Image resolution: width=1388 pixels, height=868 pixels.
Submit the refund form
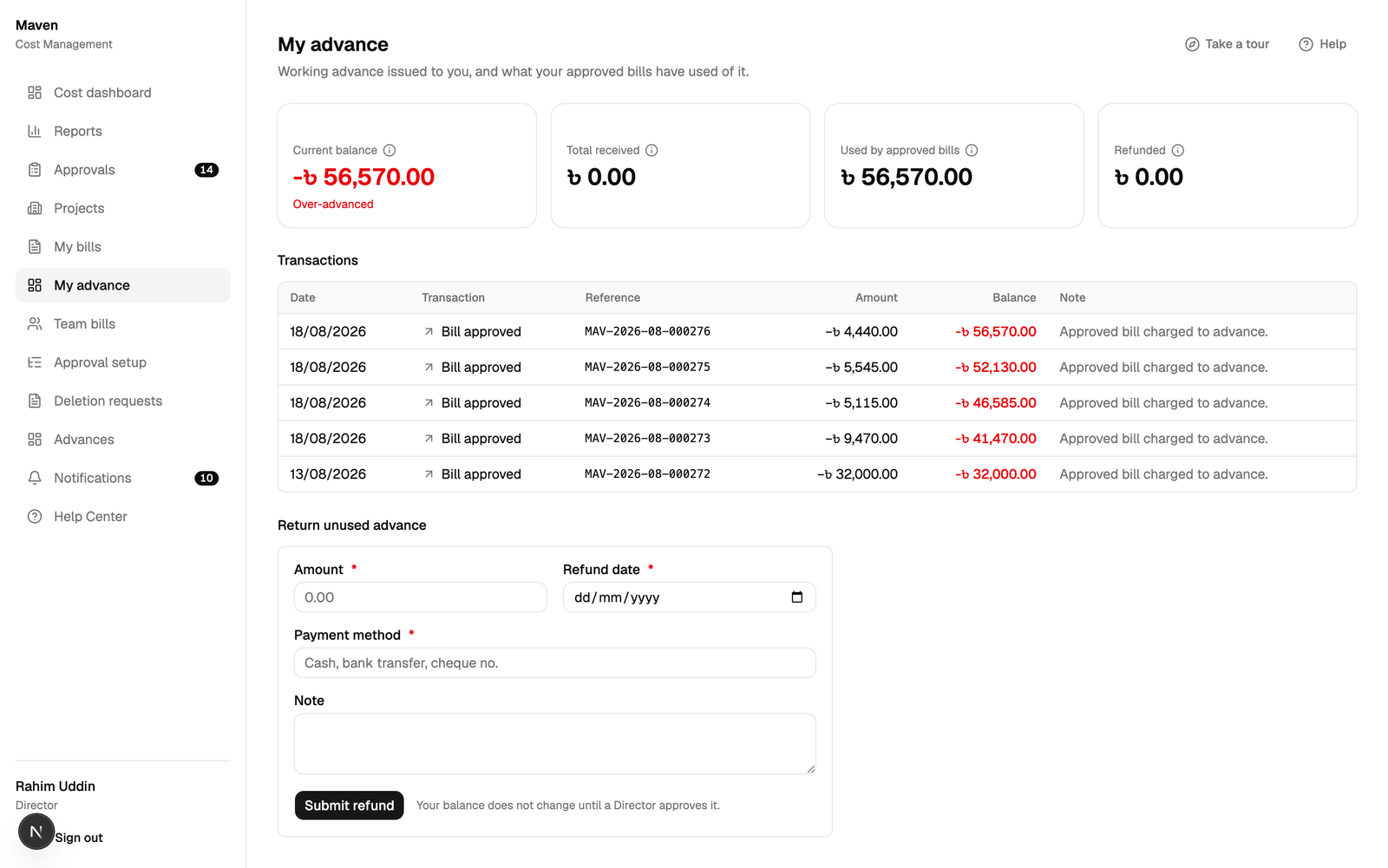(x=349, y=806)
